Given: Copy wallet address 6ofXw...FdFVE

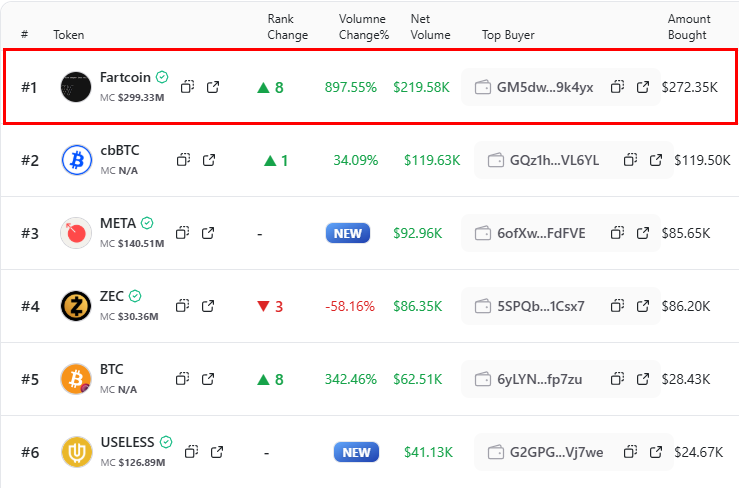Looking at the screenshot, I should (x=617, y=233).
